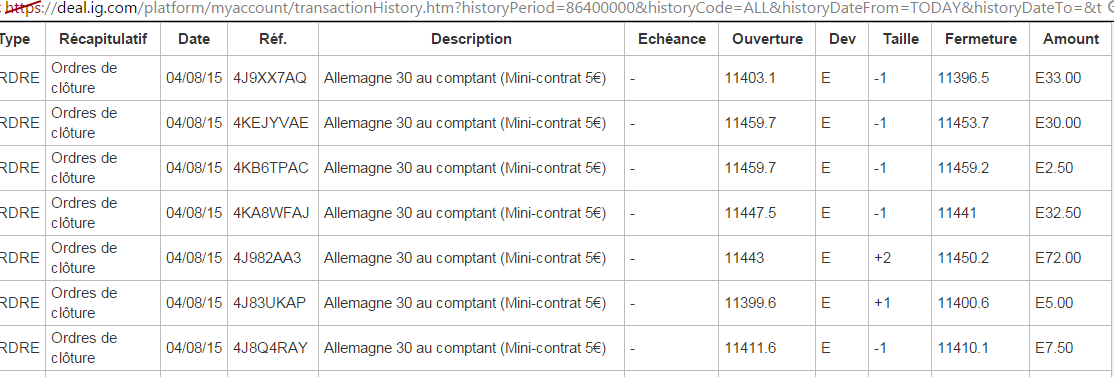This screenshot has height=377, width=1114.
Task: Click the Amount column header
Action: [x=1071, y=39]
